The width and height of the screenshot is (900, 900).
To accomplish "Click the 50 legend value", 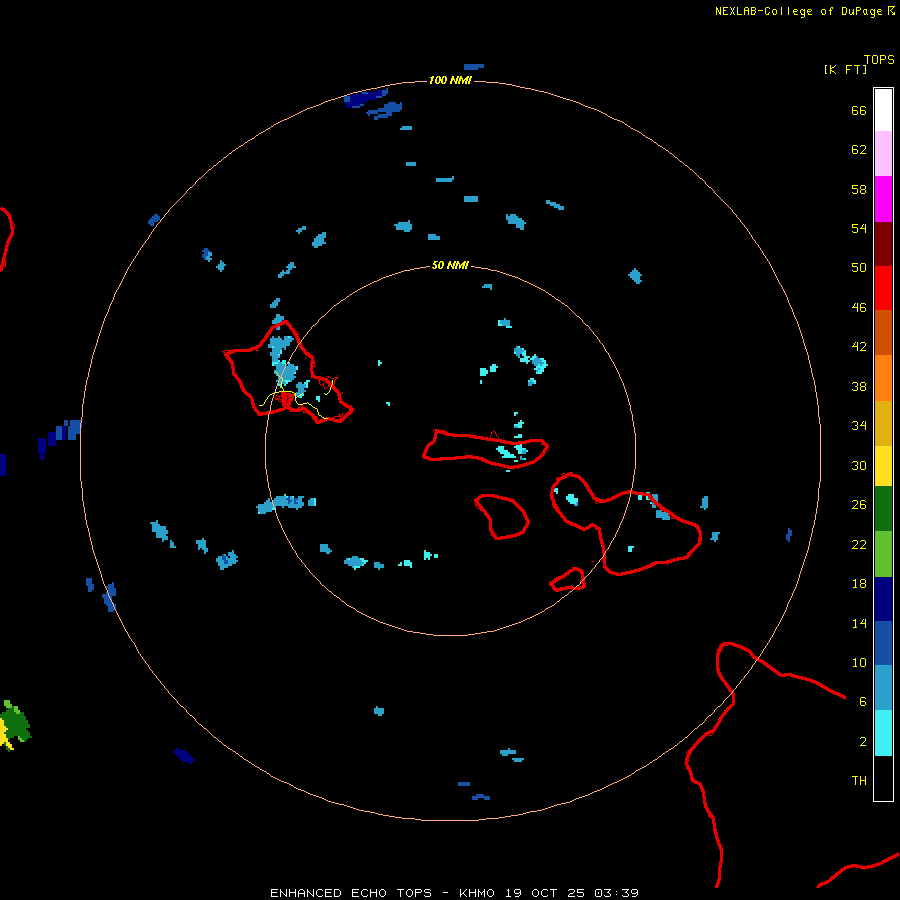I will pyautogui.click(x=859, y=267).
